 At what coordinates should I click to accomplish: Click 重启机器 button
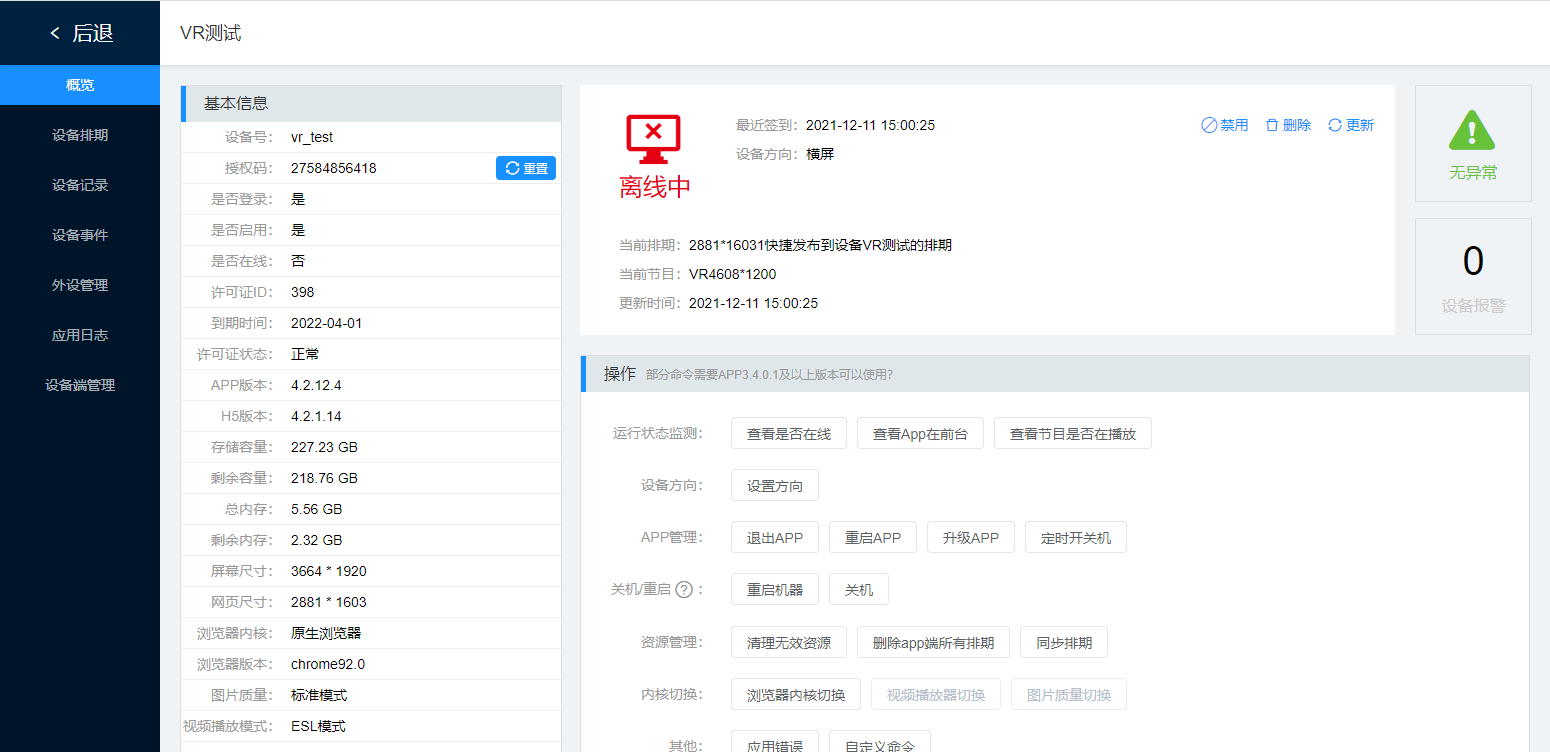pyautogui.click(x=775, y=590)
